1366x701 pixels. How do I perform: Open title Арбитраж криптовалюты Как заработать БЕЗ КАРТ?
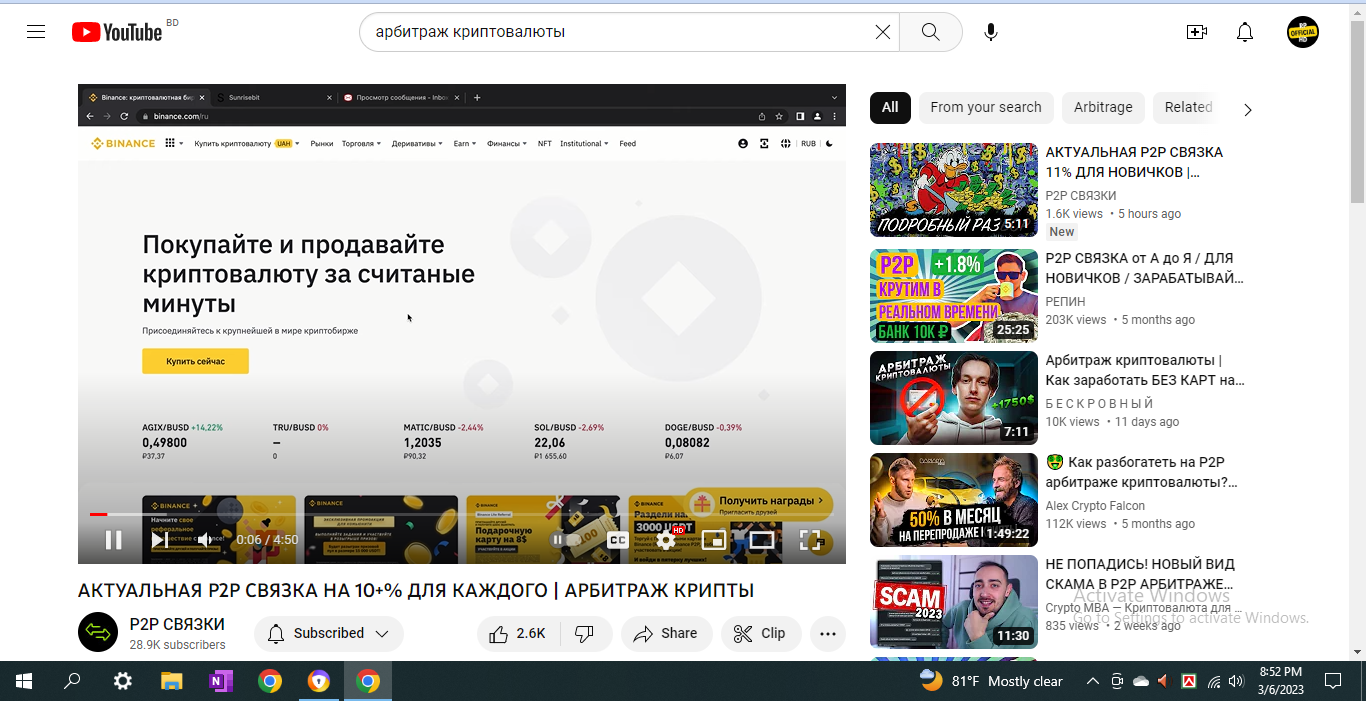[x=1145, y=370]
